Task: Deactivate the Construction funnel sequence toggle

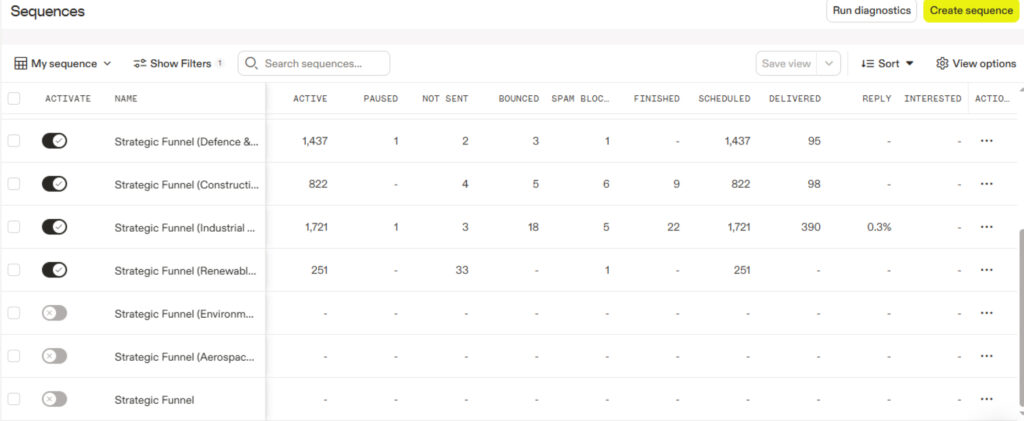Action: coord(54,184)
